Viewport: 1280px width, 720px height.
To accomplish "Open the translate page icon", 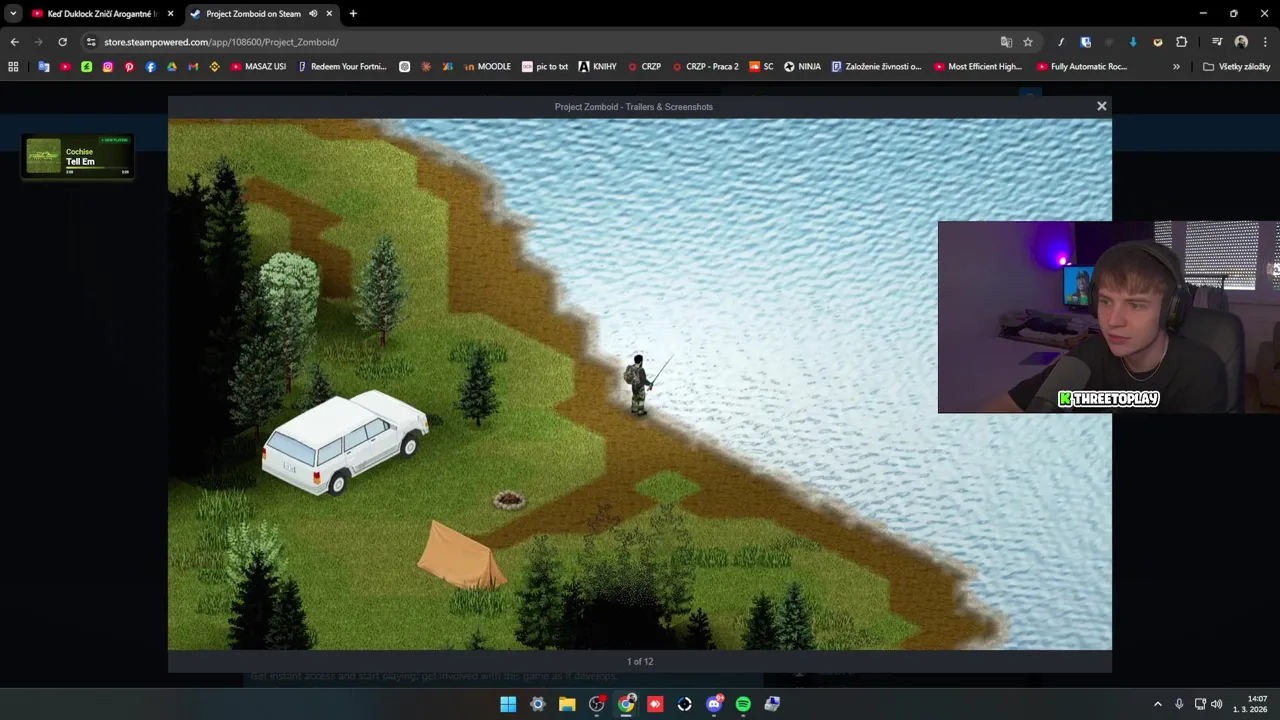I will [1006, 42].
